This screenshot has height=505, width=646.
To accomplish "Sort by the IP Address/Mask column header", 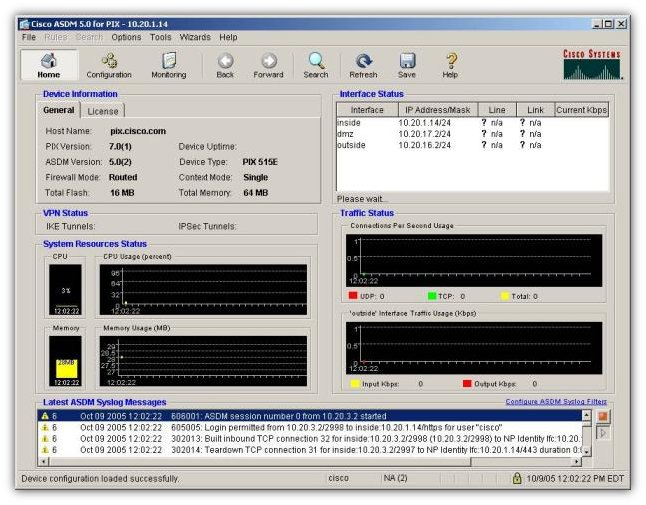I will (437, 110).
